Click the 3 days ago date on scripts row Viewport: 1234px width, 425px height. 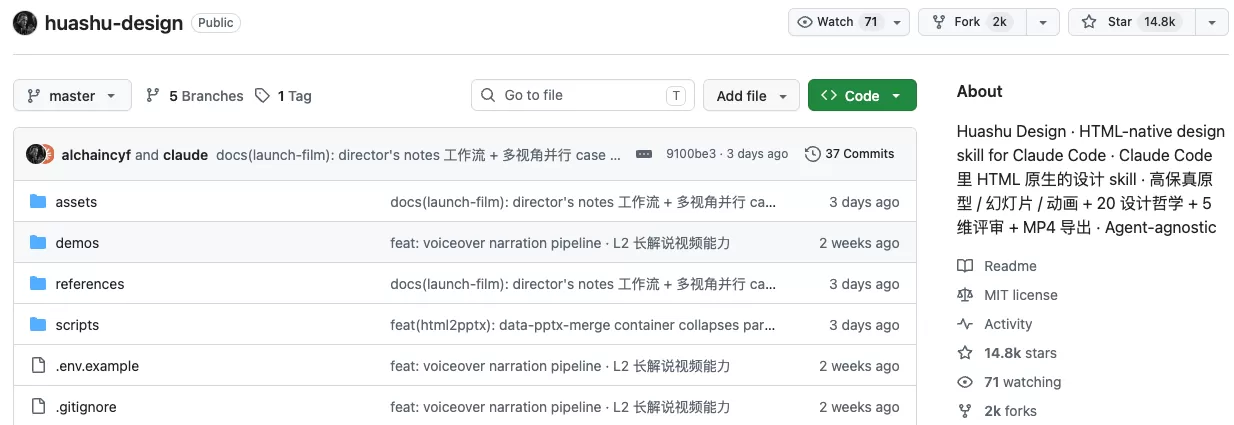pos(864,325)
